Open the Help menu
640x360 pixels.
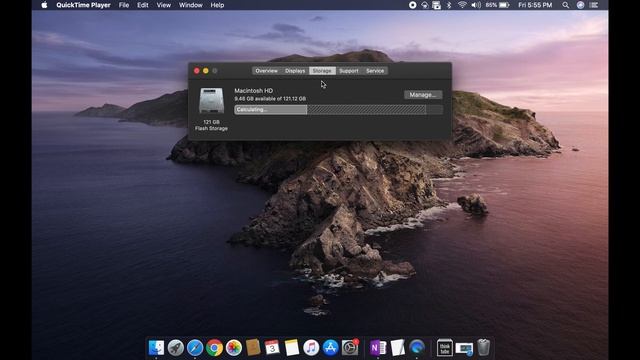(x=217, y=5)
